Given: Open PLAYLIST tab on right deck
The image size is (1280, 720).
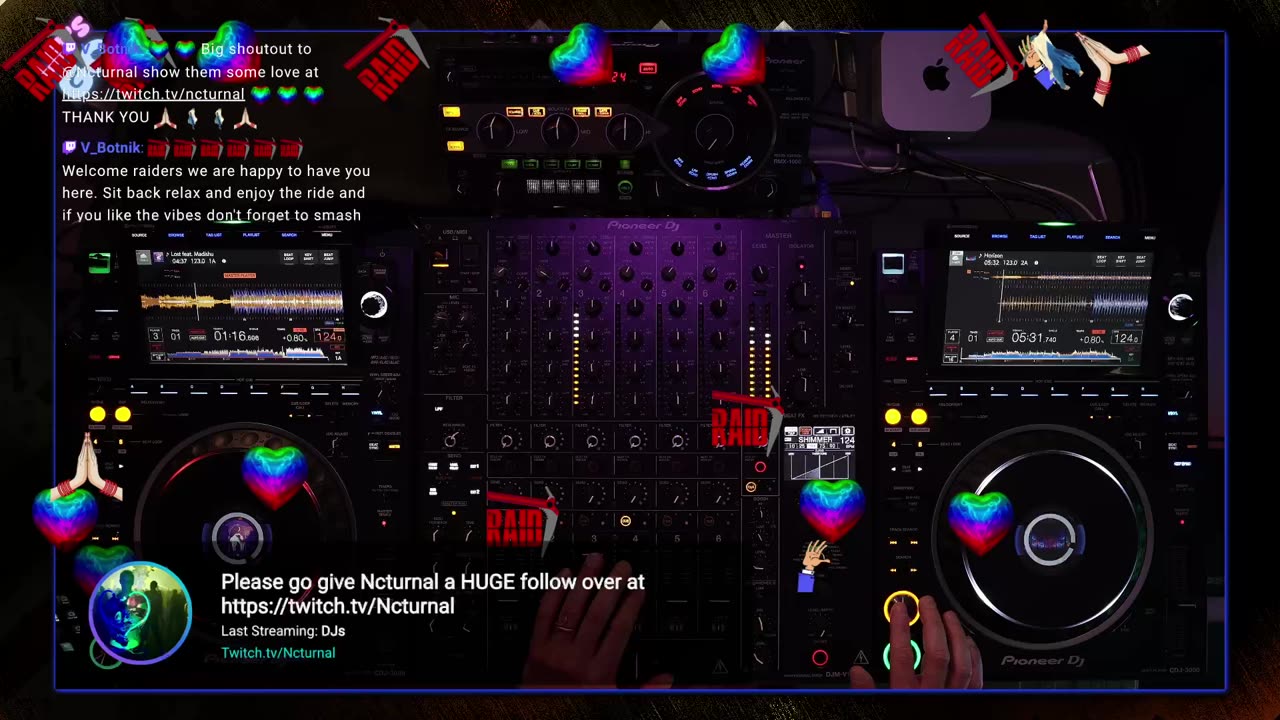Looking at the screenshot, I should coord(1075,237).
